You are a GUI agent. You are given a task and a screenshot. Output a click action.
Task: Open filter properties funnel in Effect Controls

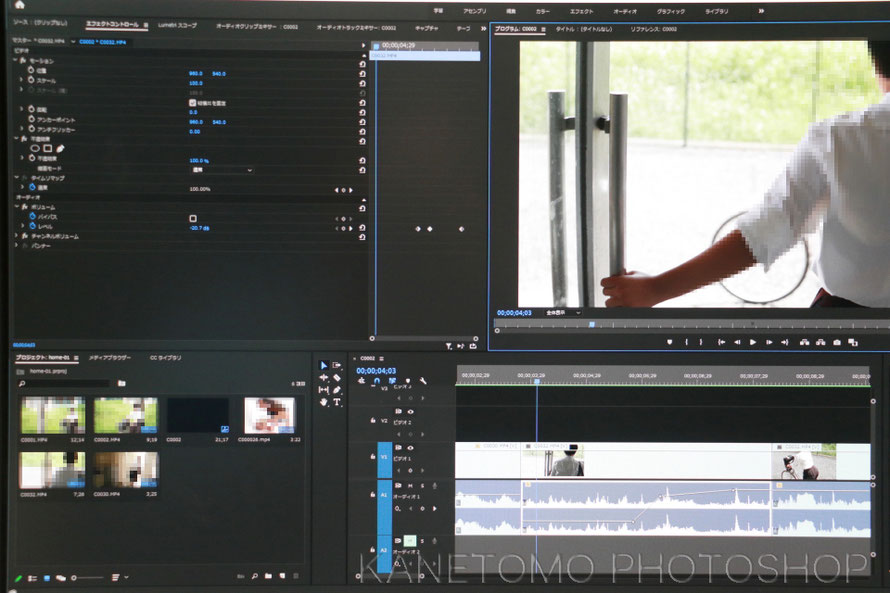pos(448,346)
